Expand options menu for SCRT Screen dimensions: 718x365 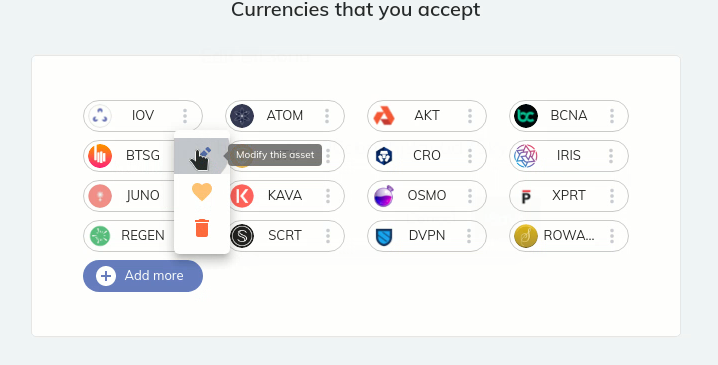click(328, 236)
